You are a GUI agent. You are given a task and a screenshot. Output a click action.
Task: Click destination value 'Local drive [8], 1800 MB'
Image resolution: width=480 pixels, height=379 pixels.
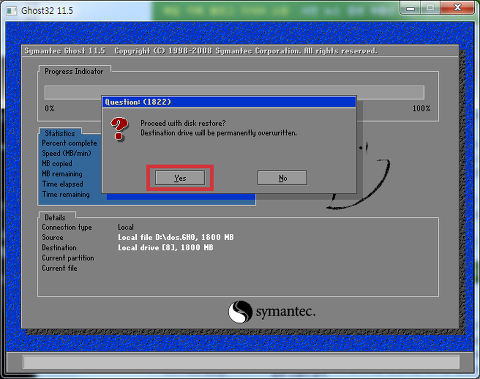165,247
